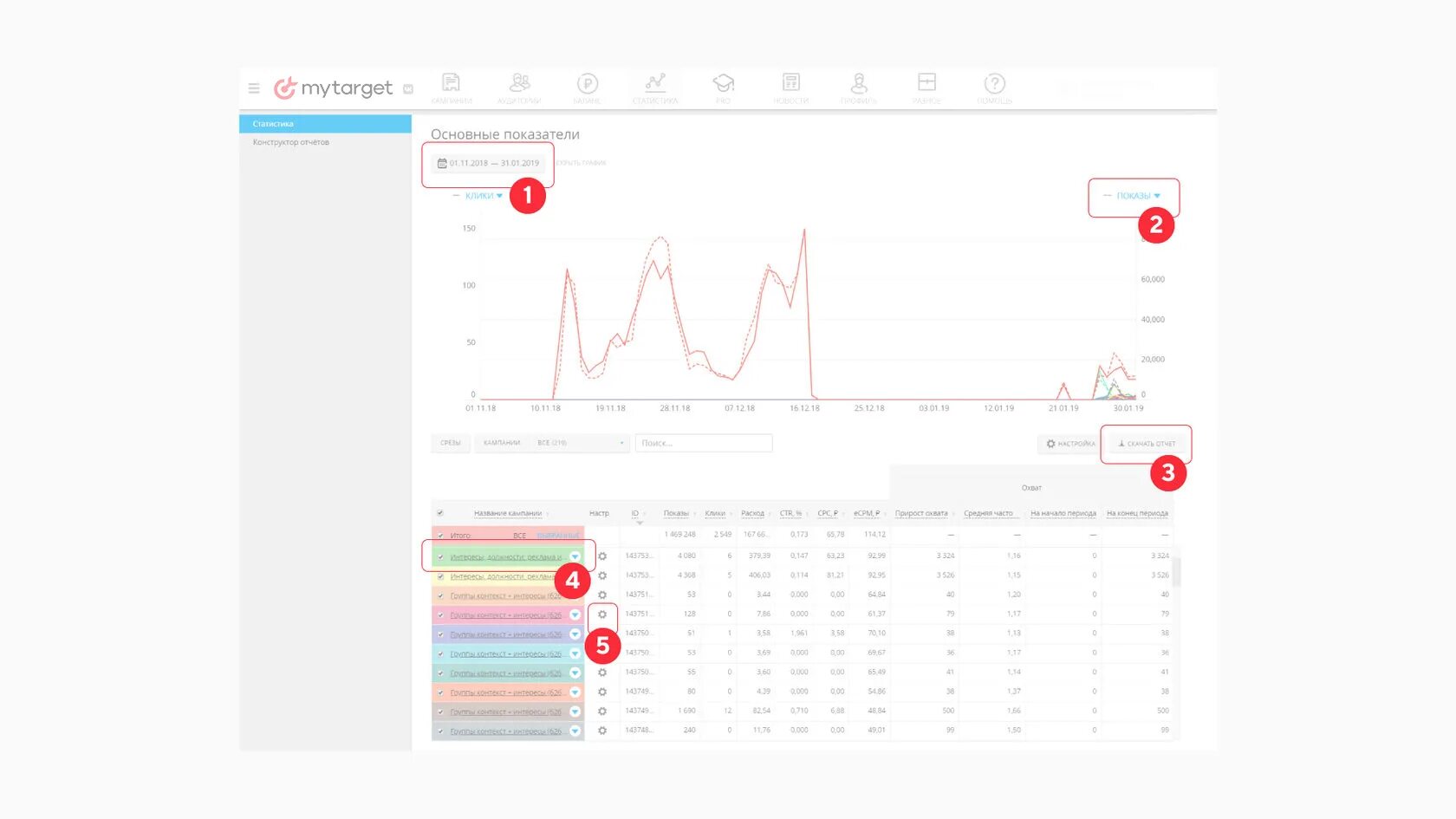Image resolution: width=1456 pixels, height=819 pixels.
Task: Click the Скрыть график link
Action: pos(581,163)
